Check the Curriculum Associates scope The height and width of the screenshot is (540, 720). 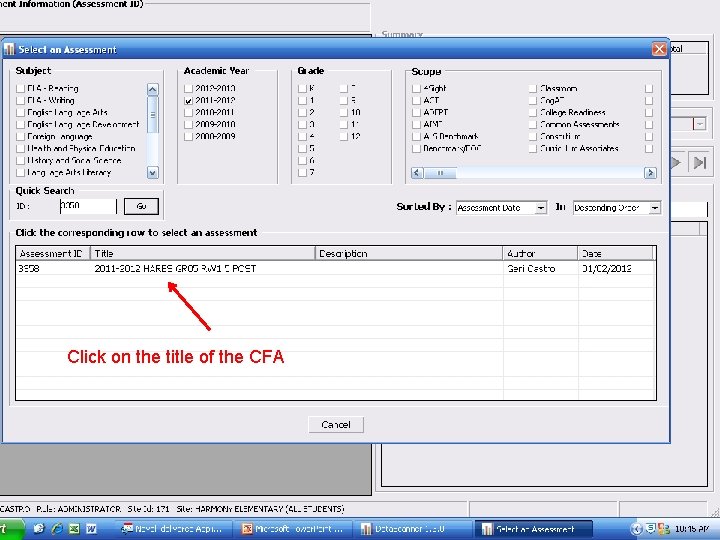click(533, 149)
